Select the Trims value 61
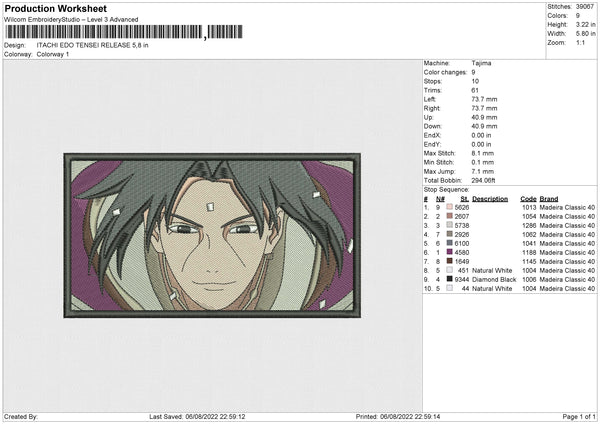This screenshot has width=600, height=424. (475, 90)
